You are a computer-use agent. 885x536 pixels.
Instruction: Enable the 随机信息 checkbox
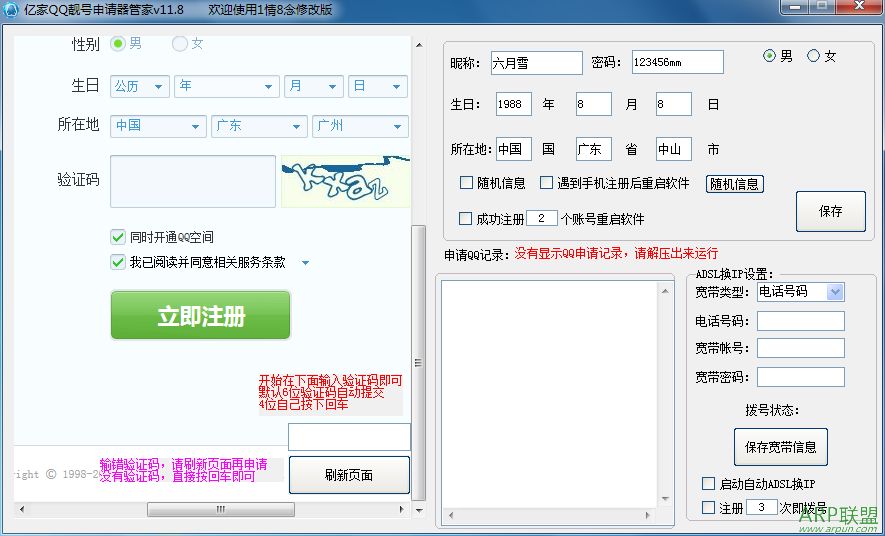(x=466, y=183)
